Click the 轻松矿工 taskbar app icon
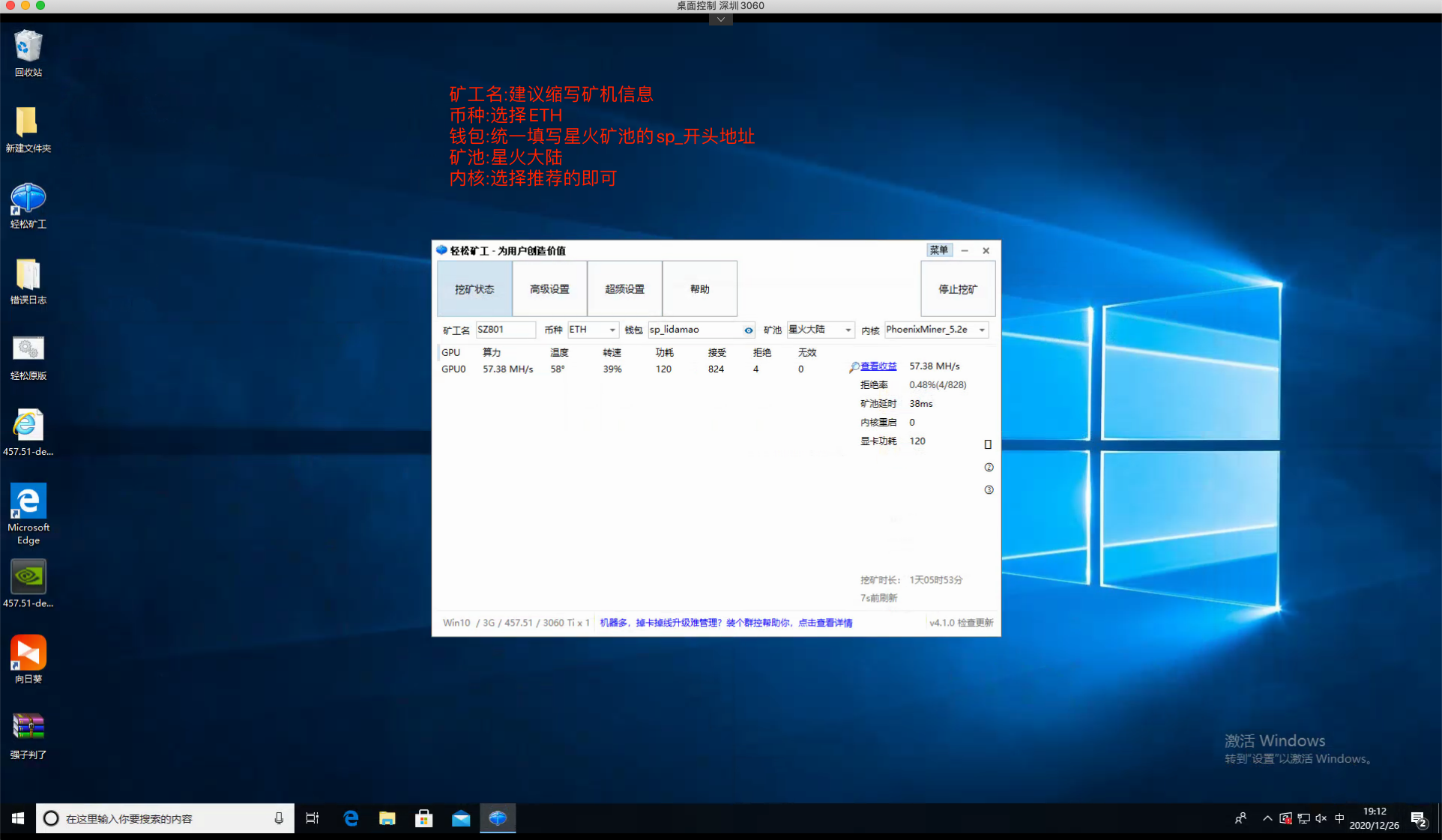The width and height of the screenshot is (1442, 840). coord(498,818)
